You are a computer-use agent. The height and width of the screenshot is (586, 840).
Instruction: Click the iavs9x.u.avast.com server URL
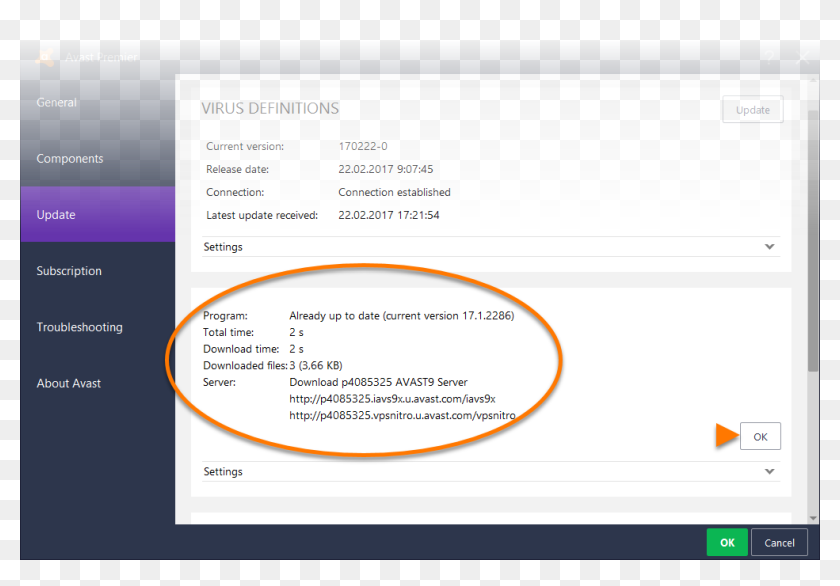pyautogui.click(x=392, y=399)
